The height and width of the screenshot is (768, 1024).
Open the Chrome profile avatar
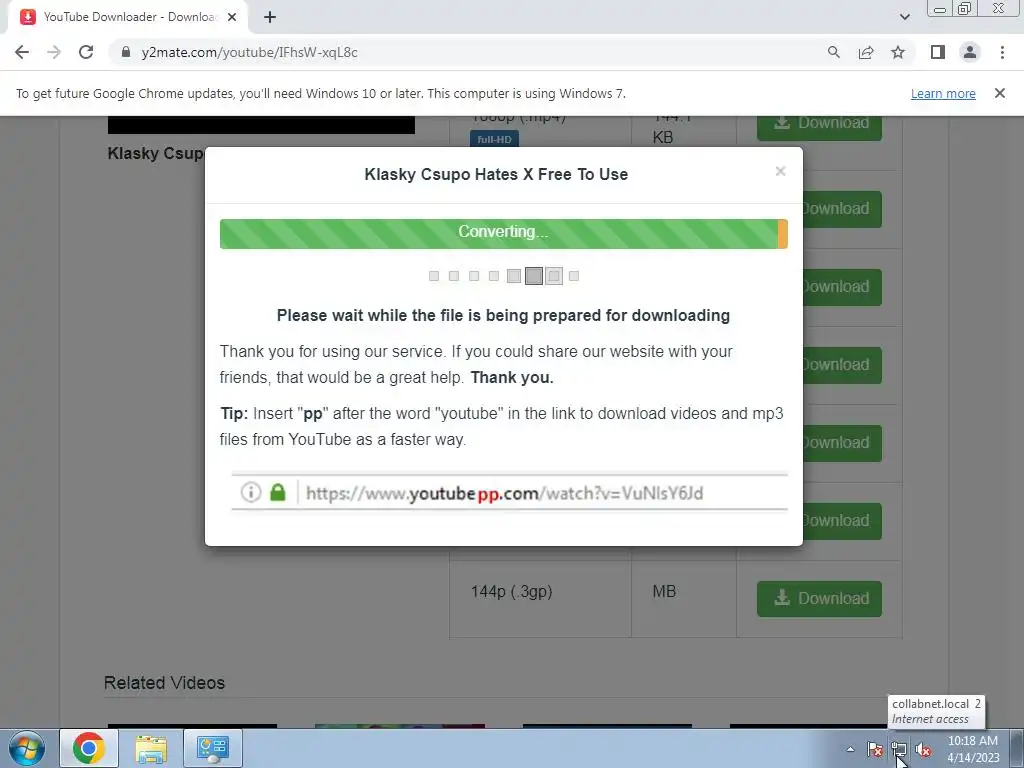tap(970, 52)
